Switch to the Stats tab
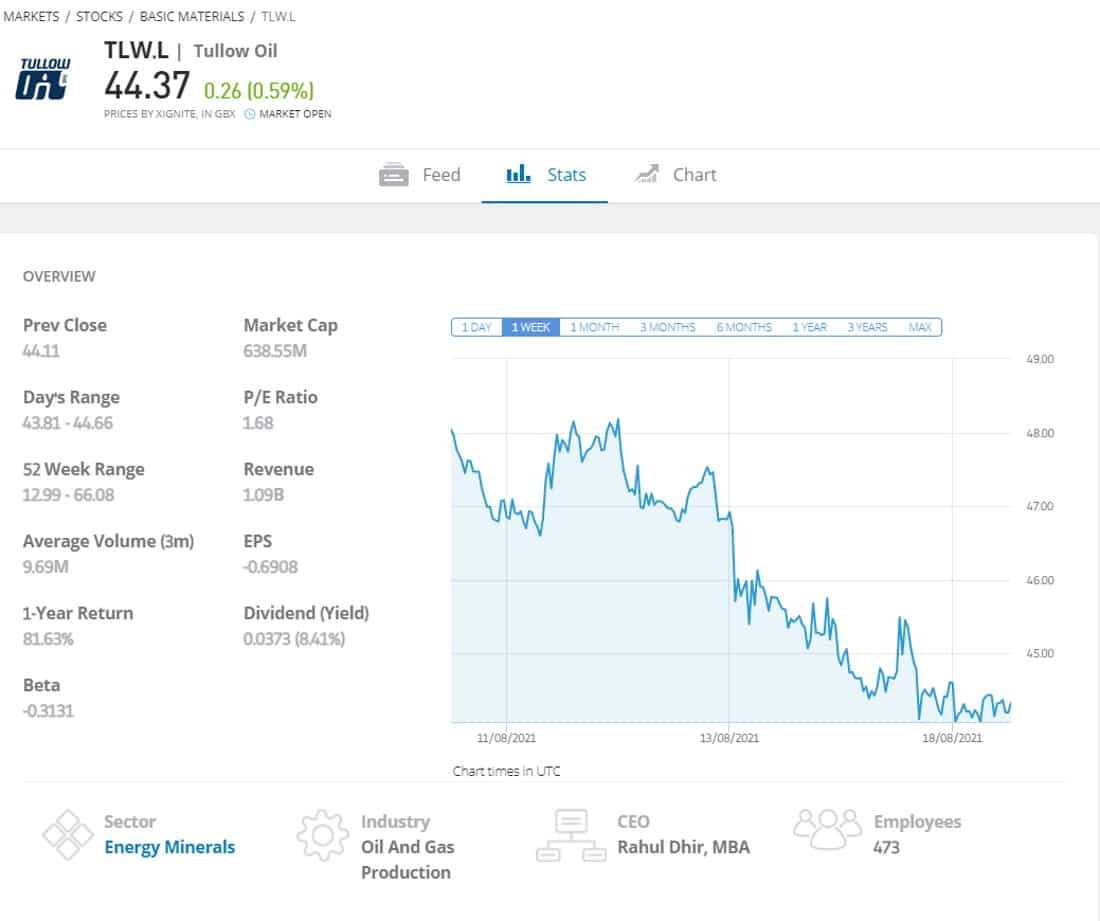The width and height of the screenshot is (1100, 921). coord(545,175)
